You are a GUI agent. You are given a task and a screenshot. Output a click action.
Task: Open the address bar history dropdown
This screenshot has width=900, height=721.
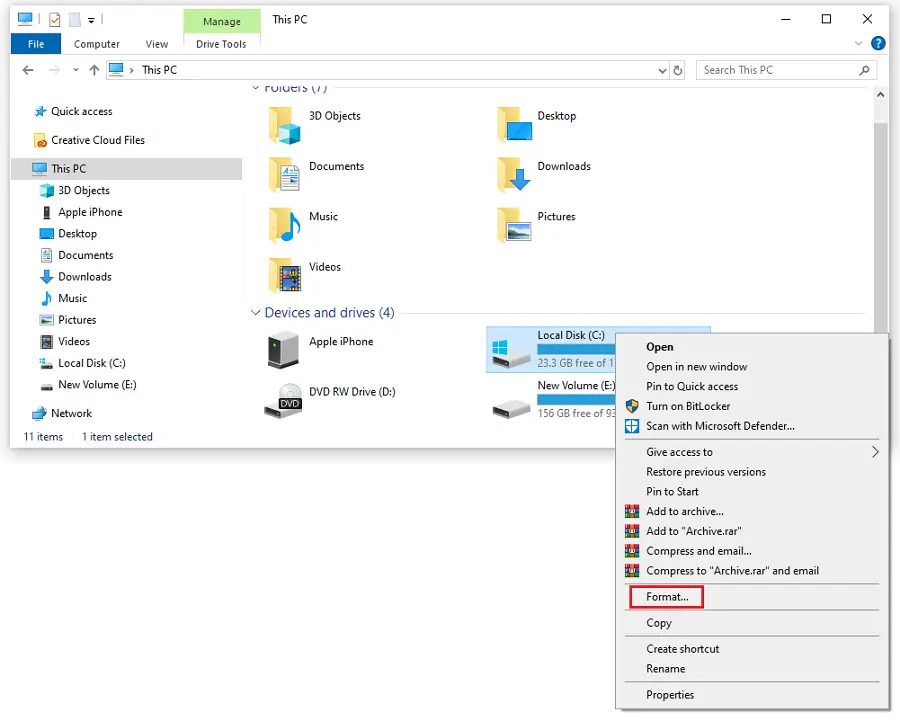tap(662, 71)
